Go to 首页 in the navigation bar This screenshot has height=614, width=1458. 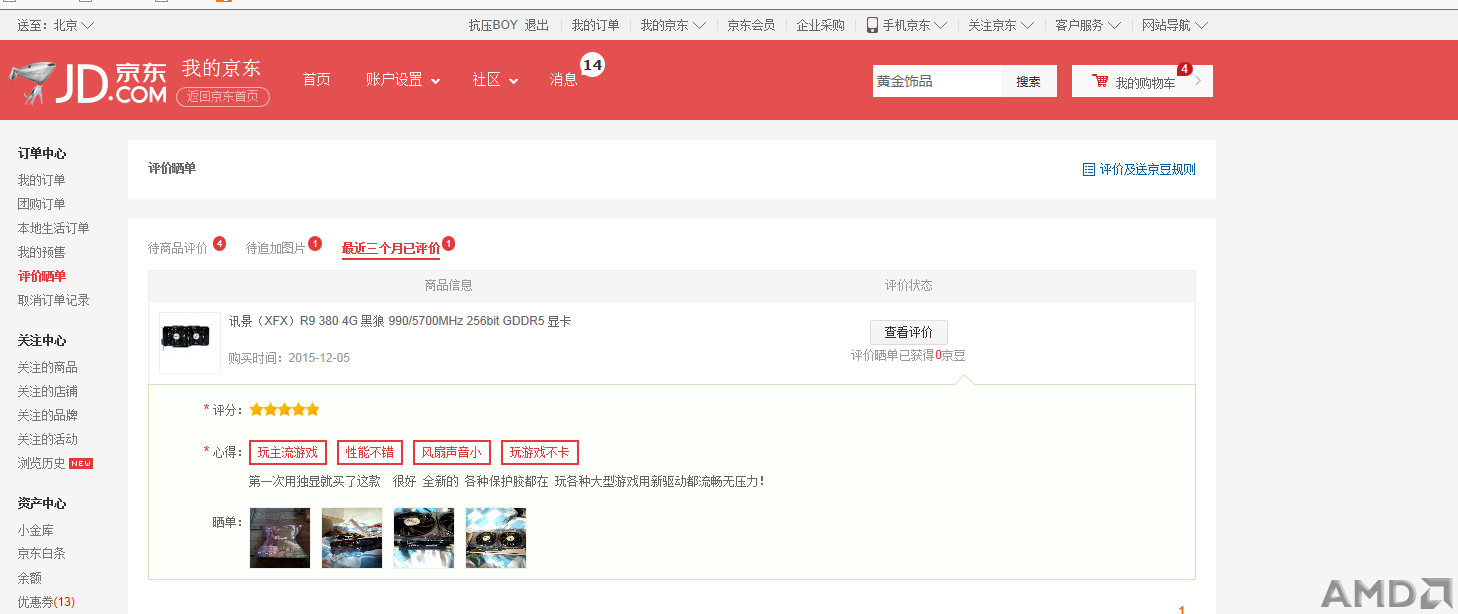(317, 80)
